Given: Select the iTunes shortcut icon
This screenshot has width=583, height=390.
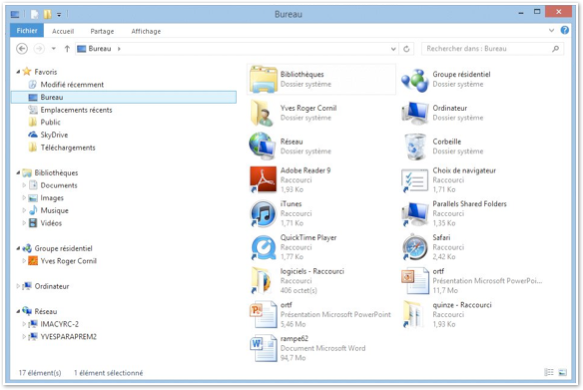Looking at the screenshot, I should (263, 213).
